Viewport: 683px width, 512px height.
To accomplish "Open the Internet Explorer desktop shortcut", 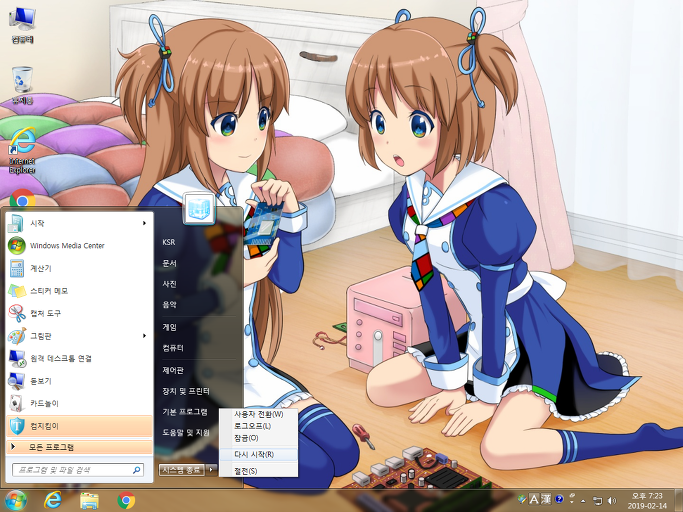I will coord(22,150).
